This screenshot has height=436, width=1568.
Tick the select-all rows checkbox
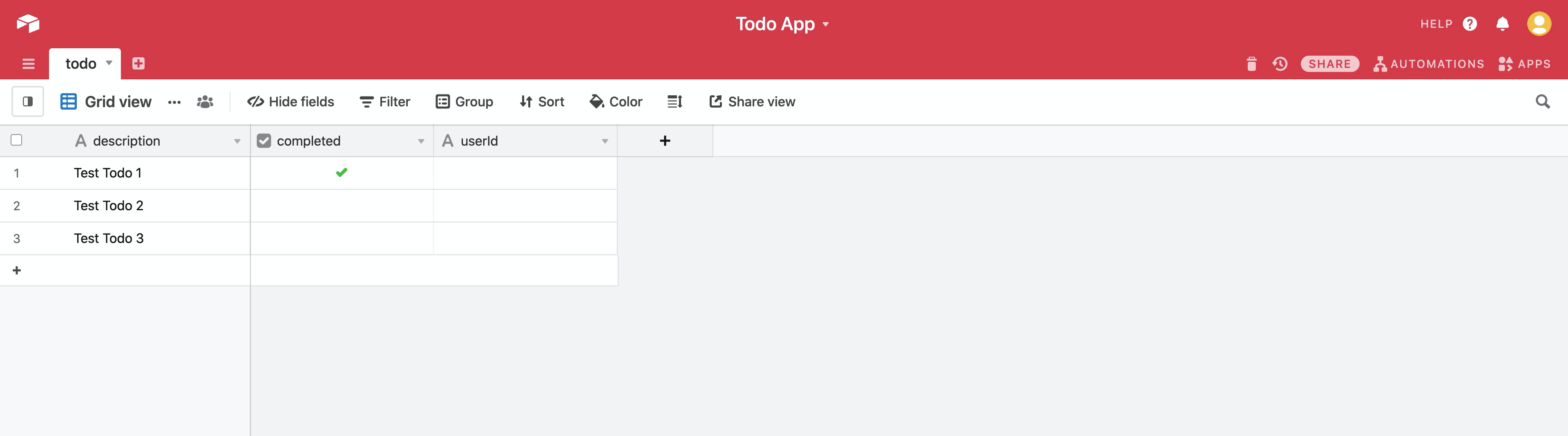pos(16,140)
